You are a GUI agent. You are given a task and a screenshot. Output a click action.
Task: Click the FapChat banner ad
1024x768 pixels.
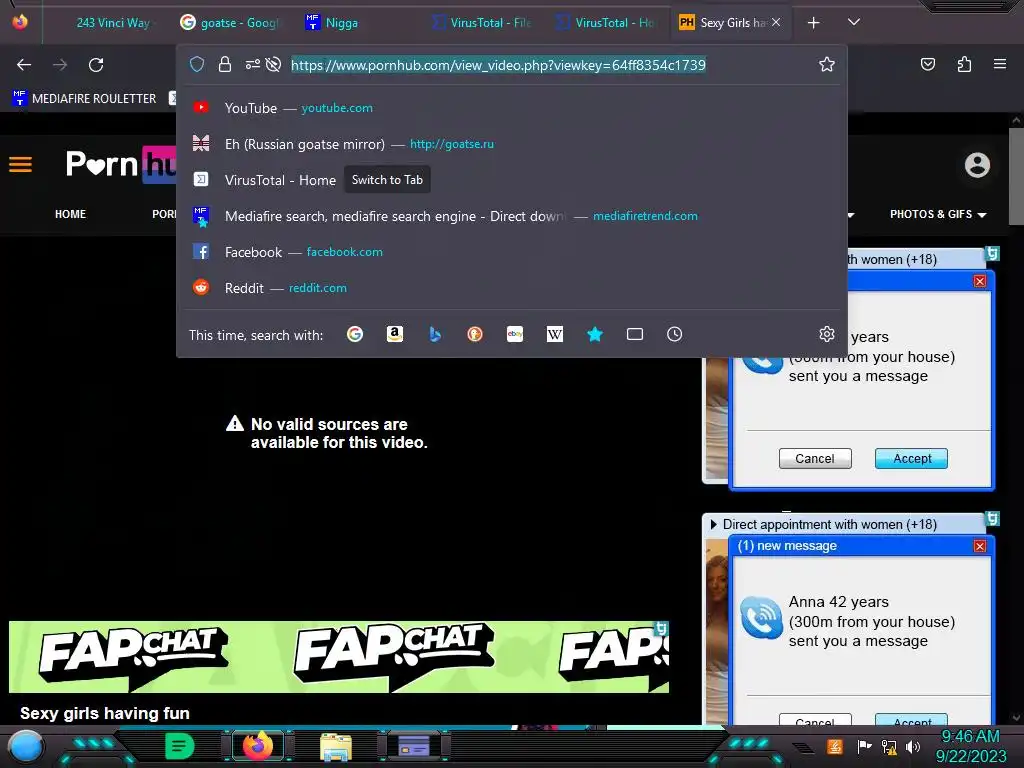click(339, 656)
